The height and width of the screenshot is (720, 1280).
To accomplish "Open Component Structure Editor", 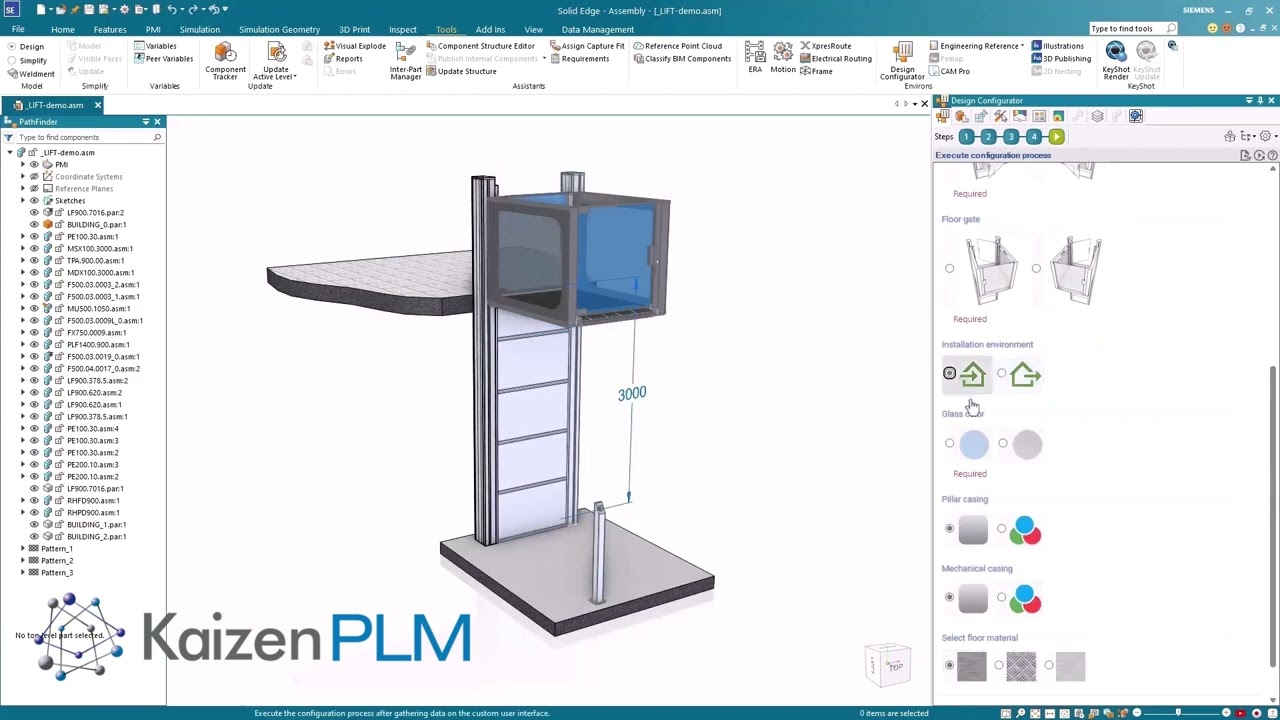I will 480,46.
